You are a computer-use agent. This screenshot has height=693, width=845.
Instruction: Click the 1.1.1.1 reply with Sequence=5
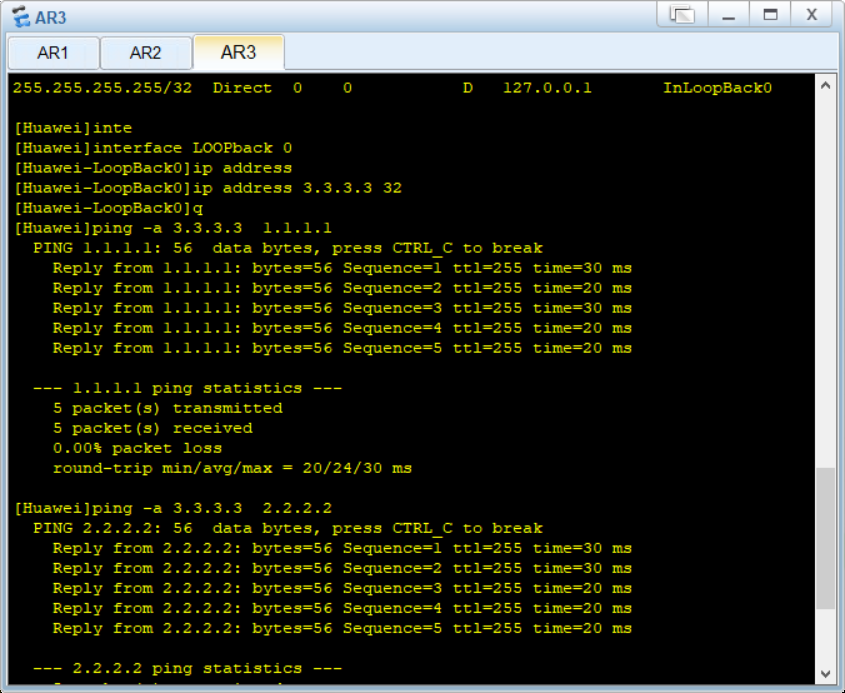point(342,348)
